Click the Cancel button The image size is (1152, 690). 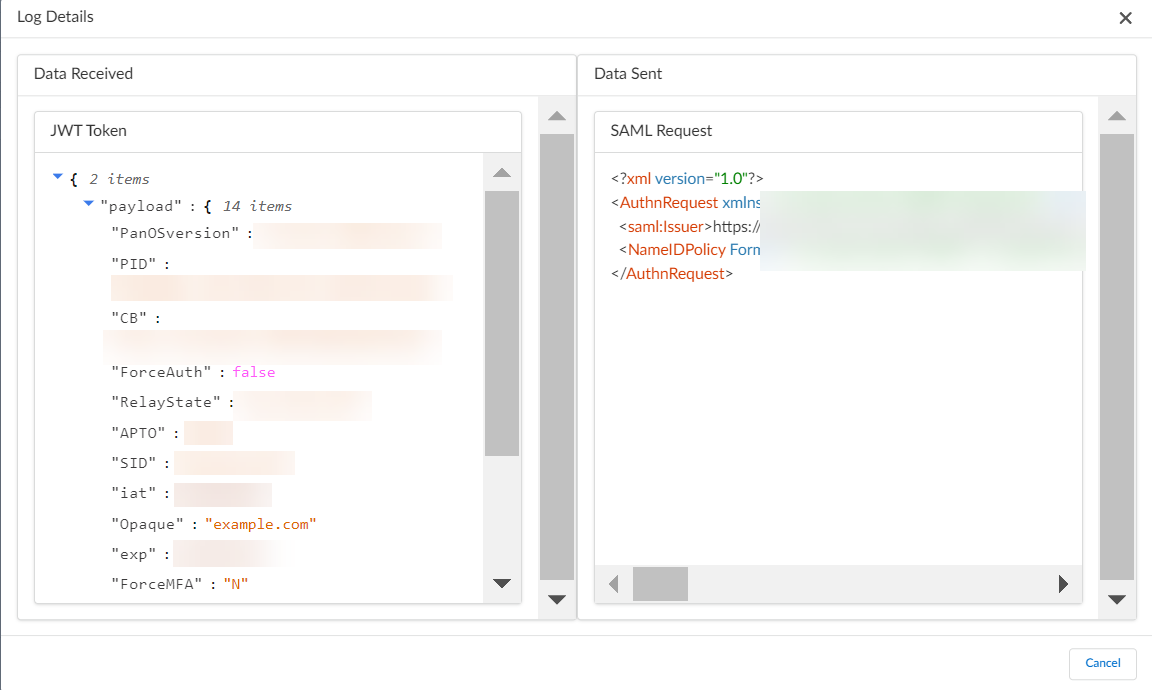coord(1102,663)
